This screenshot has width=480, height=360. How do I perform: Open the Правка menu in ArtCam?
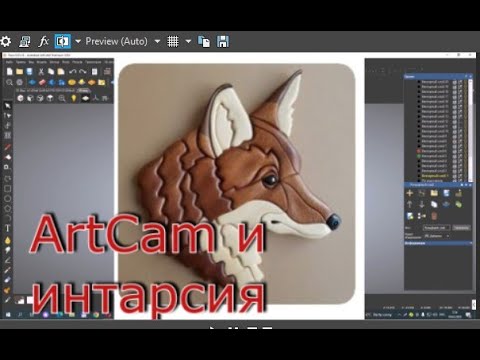[20, 62]
